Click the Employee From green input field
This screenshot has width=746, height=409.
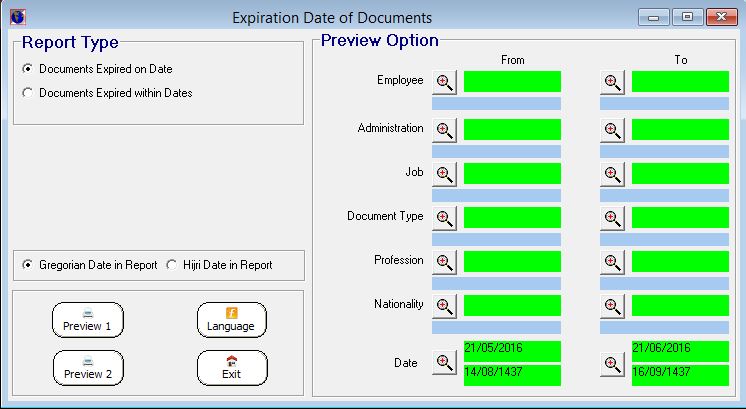(512, 82)
